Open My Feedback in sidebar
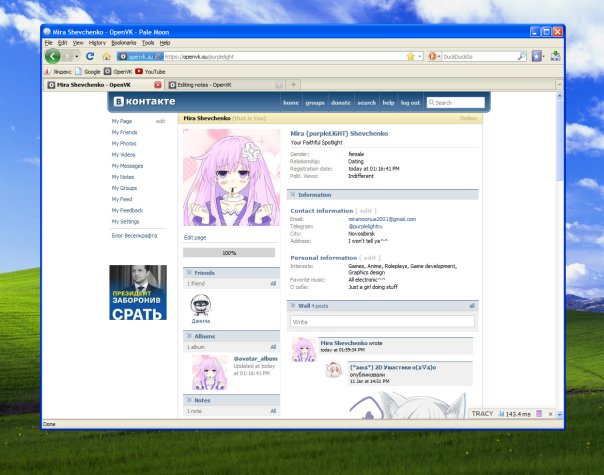This screenshot has width=604, height=475. (x=127, y=210)
